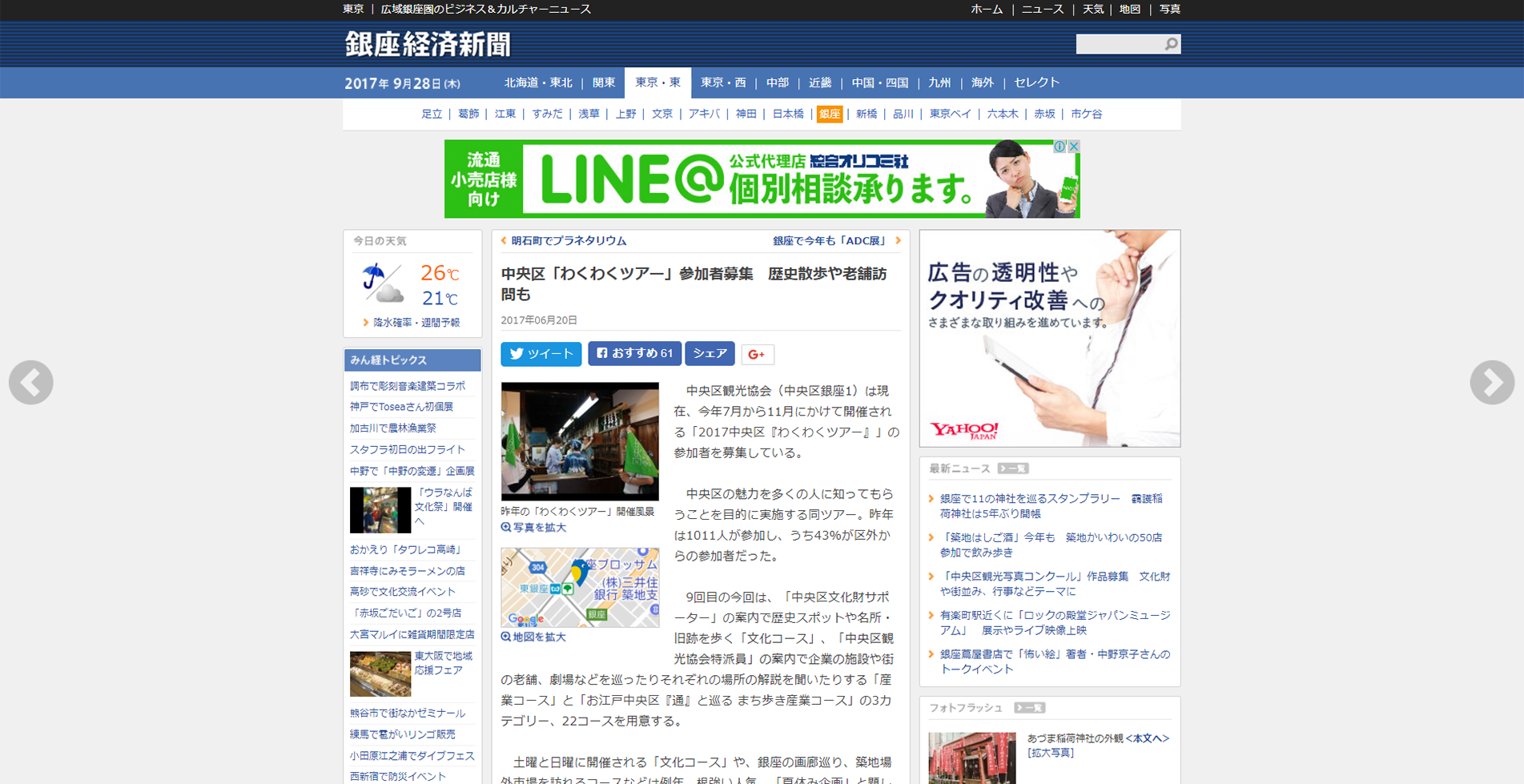Go to previous article with left arrow
Viewport: 1524px width, 784px height.
coord(31,383)
